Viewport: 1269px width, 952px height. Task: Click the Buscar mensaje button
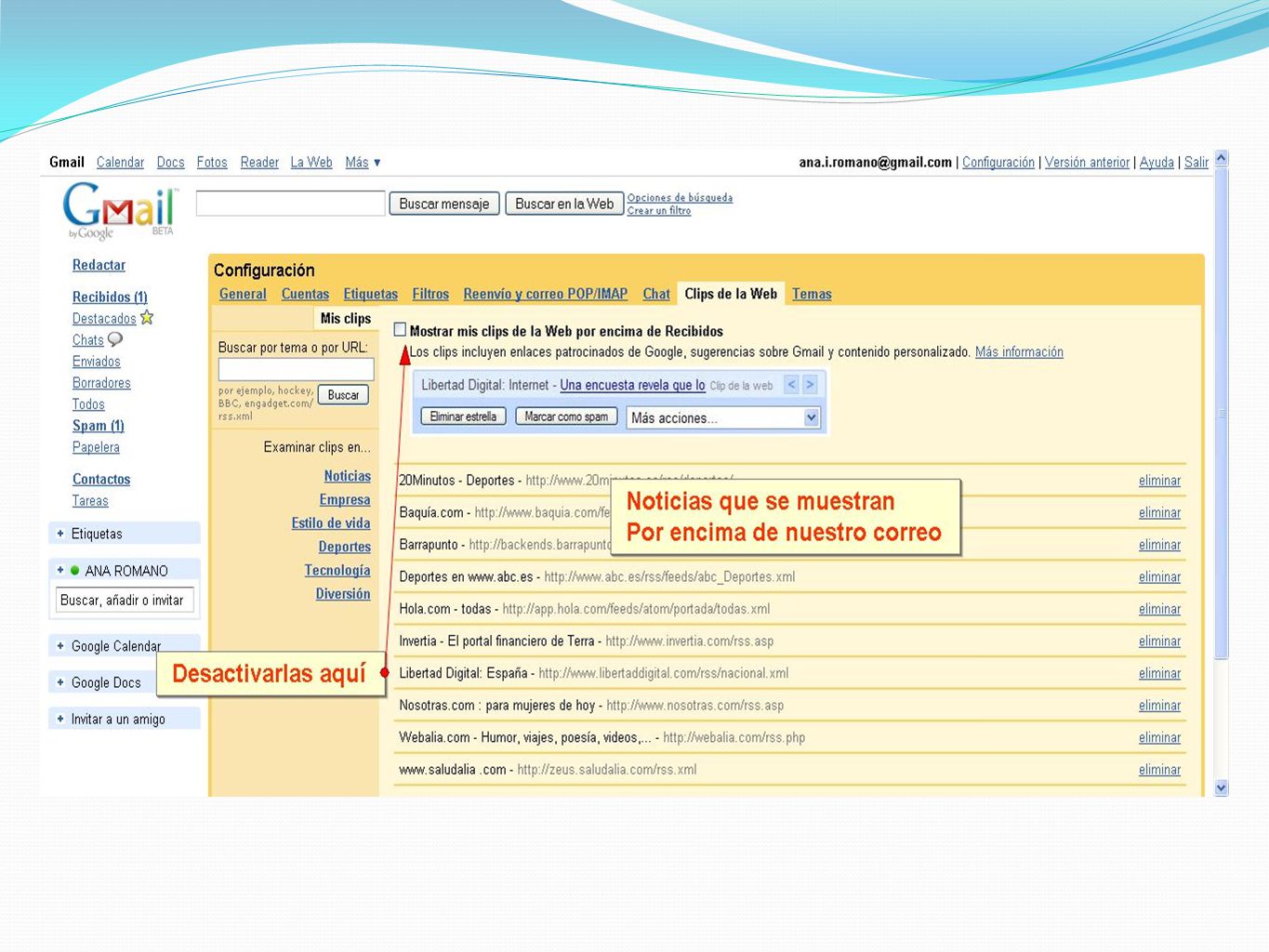[444, 204]
